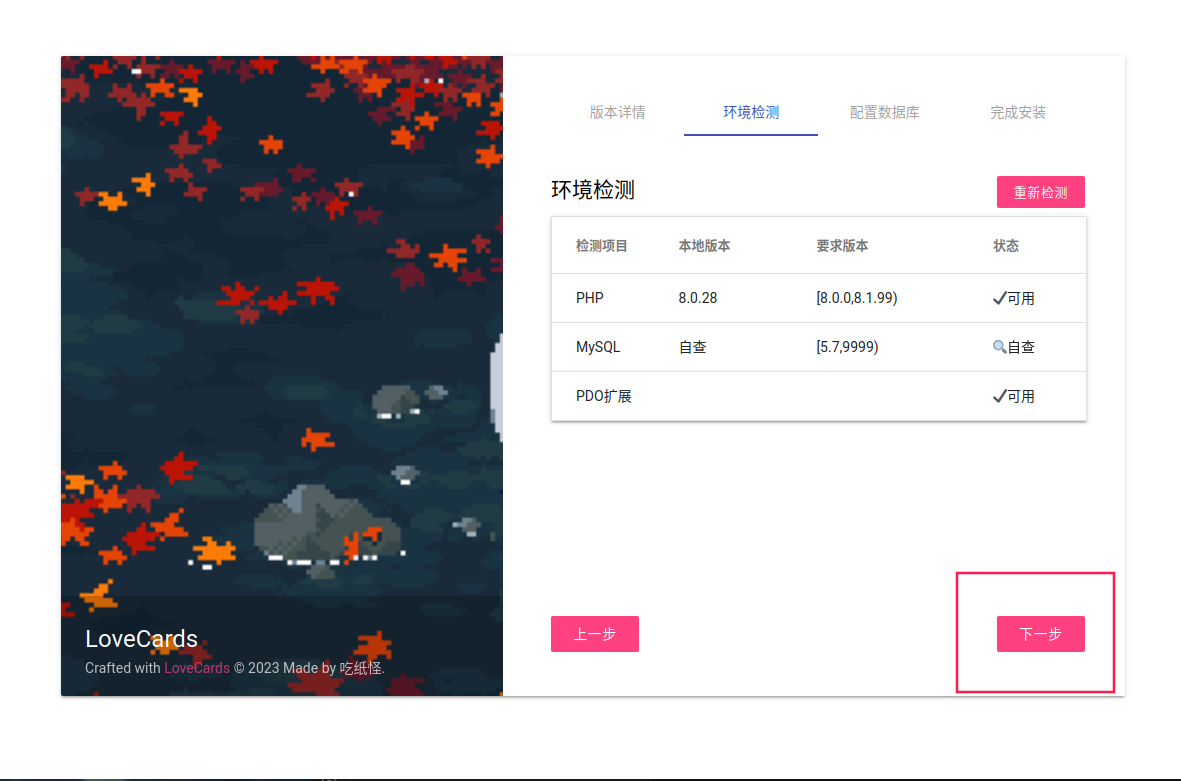Click the MySQL cell in the table
Viewport: 1181px width, 781px height.
(x=598, y=347)
